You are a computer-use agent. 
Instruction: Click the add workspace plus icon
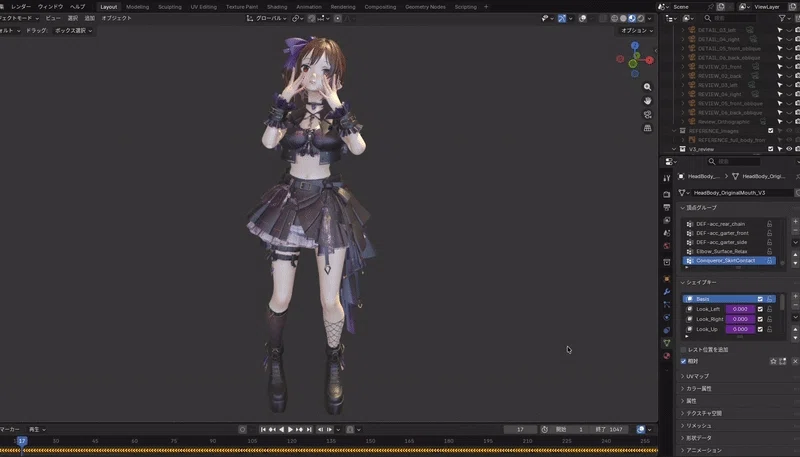(x=486, y=7)
